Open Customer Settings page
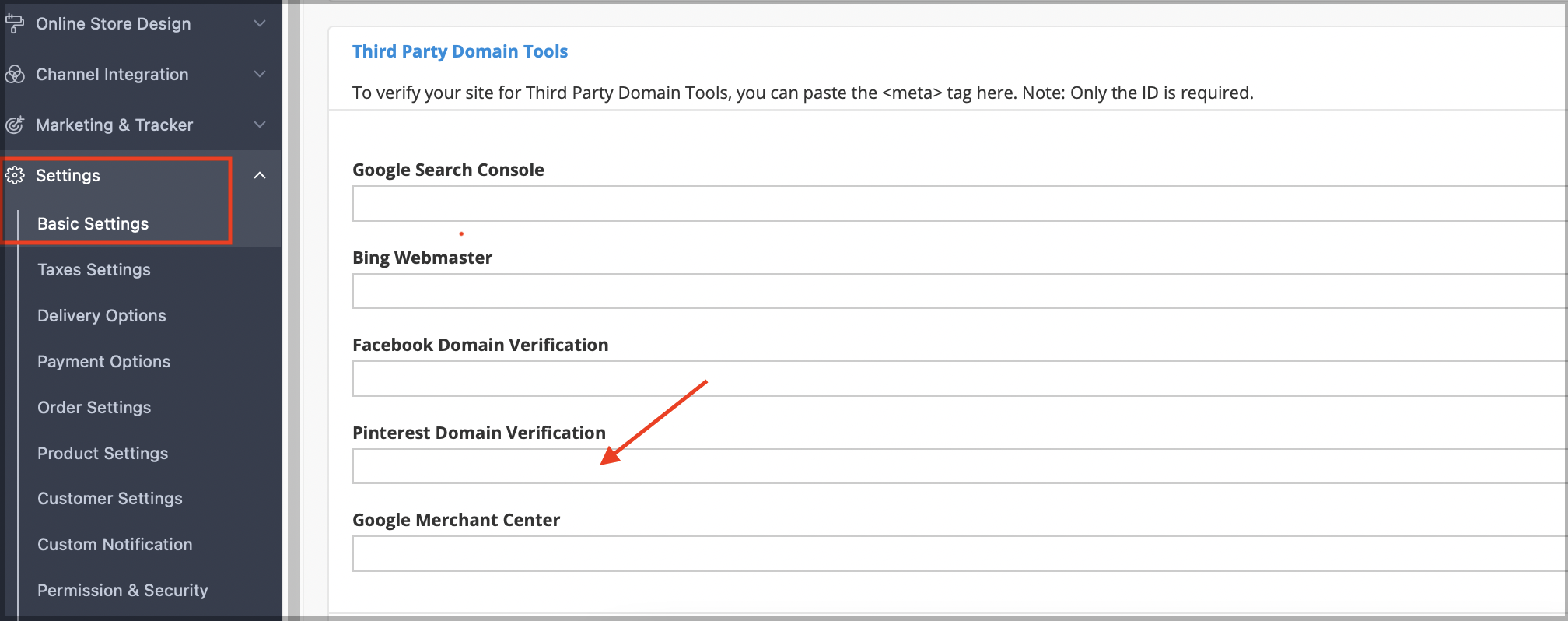The image size is (1568, 621). coord(110,498)
